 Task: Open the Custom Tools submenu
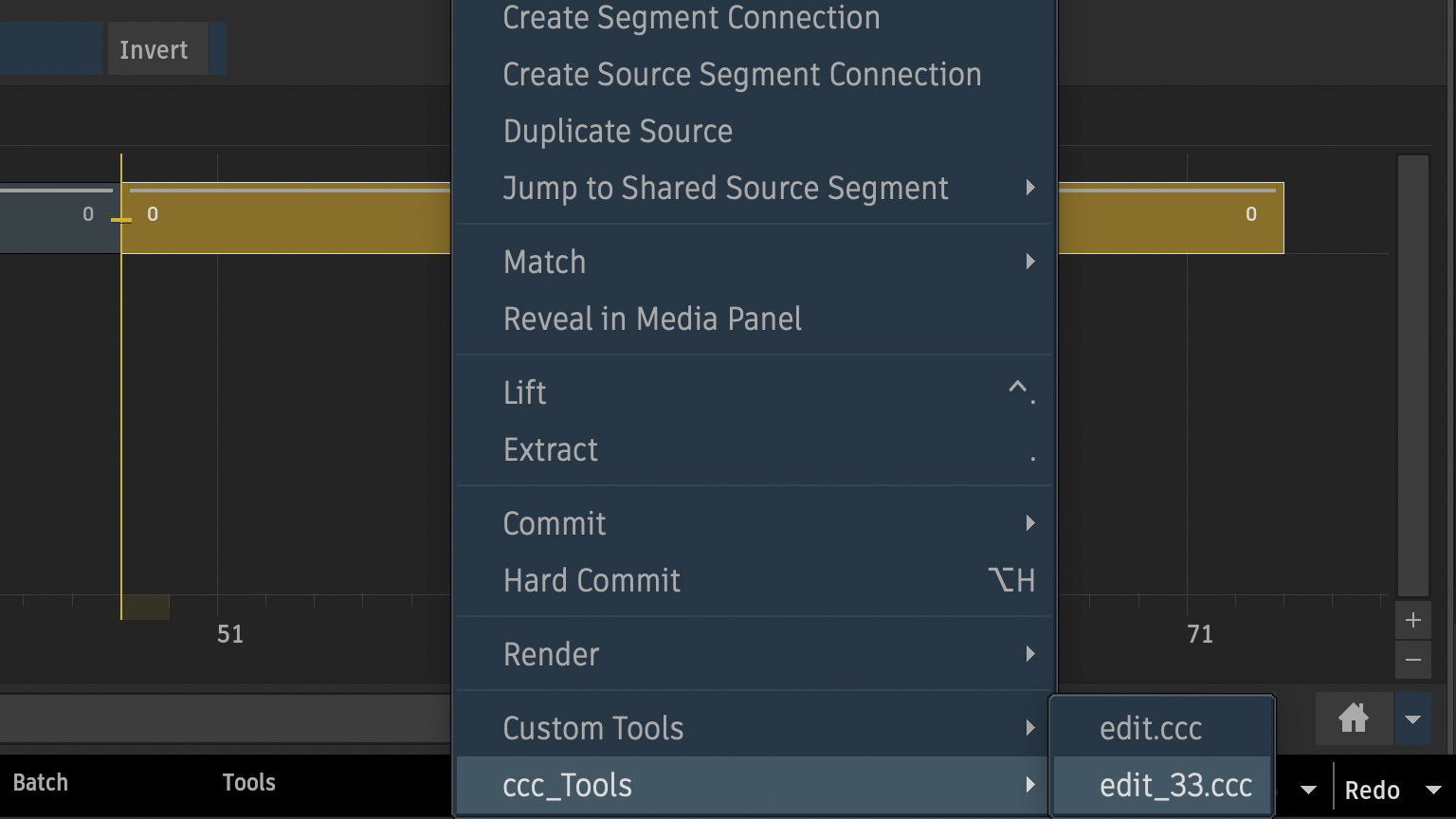[x=593, y=728]
